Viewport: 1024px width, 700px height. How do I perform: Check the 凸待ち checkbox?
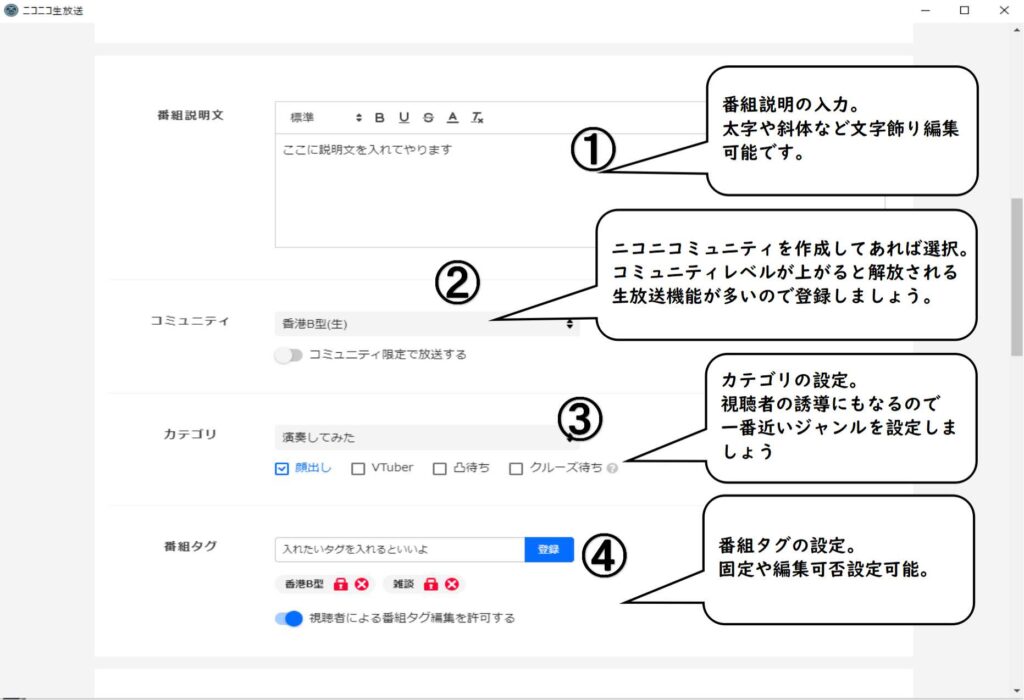[x=440, y=469]
